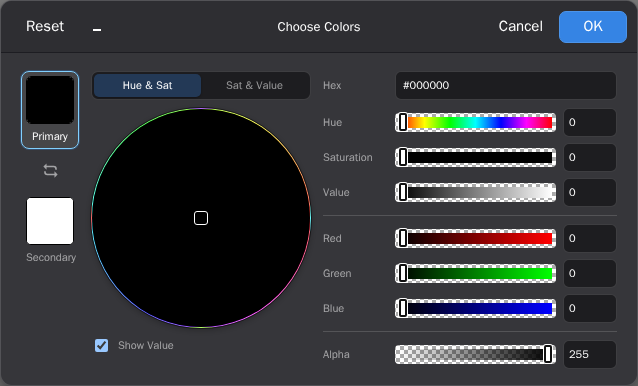Click the Alpha label text

(336, 355)
